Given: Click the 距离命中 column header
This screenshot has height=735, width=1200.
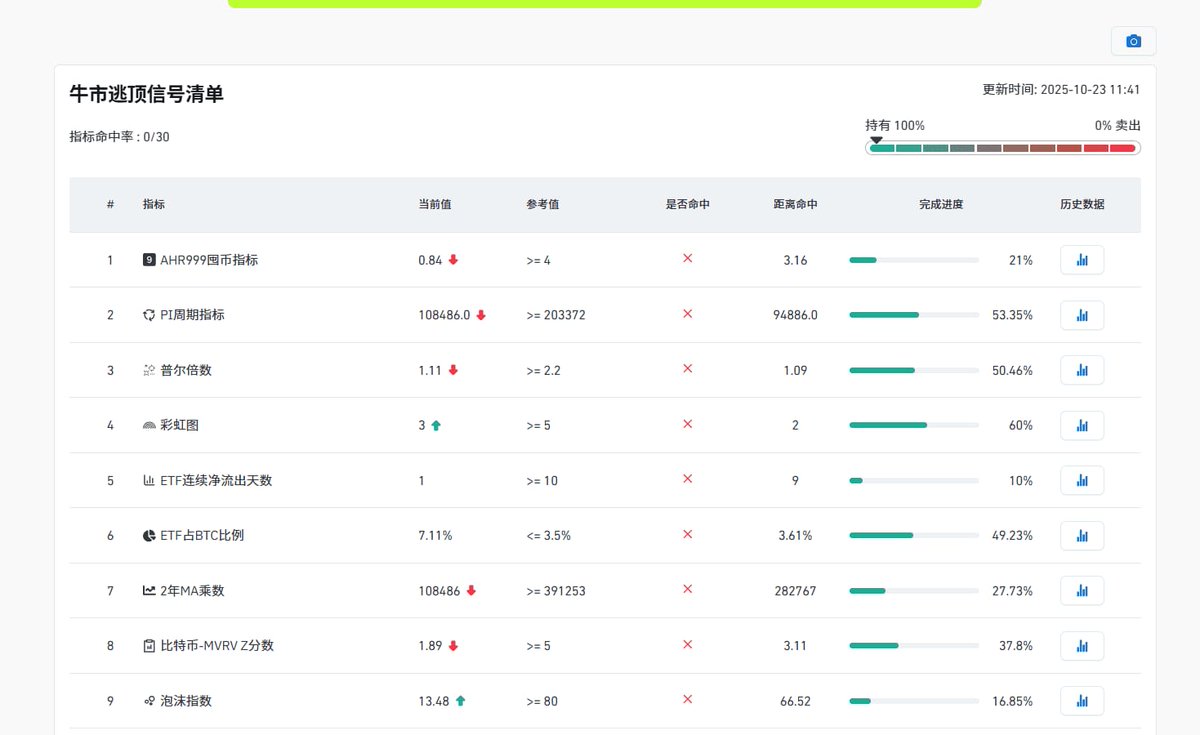Looking at the screenshot, I should click(795, 204).
